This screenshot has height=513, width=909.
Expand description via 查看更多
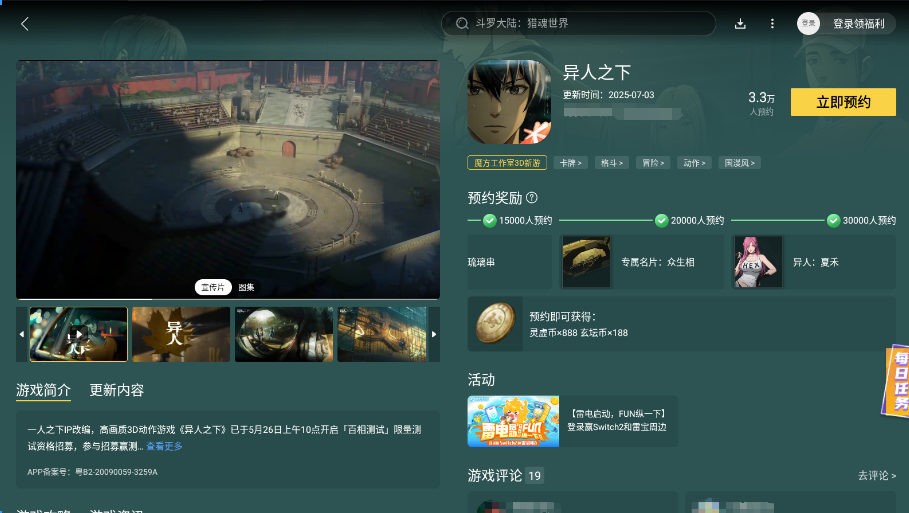click(164, 446)
